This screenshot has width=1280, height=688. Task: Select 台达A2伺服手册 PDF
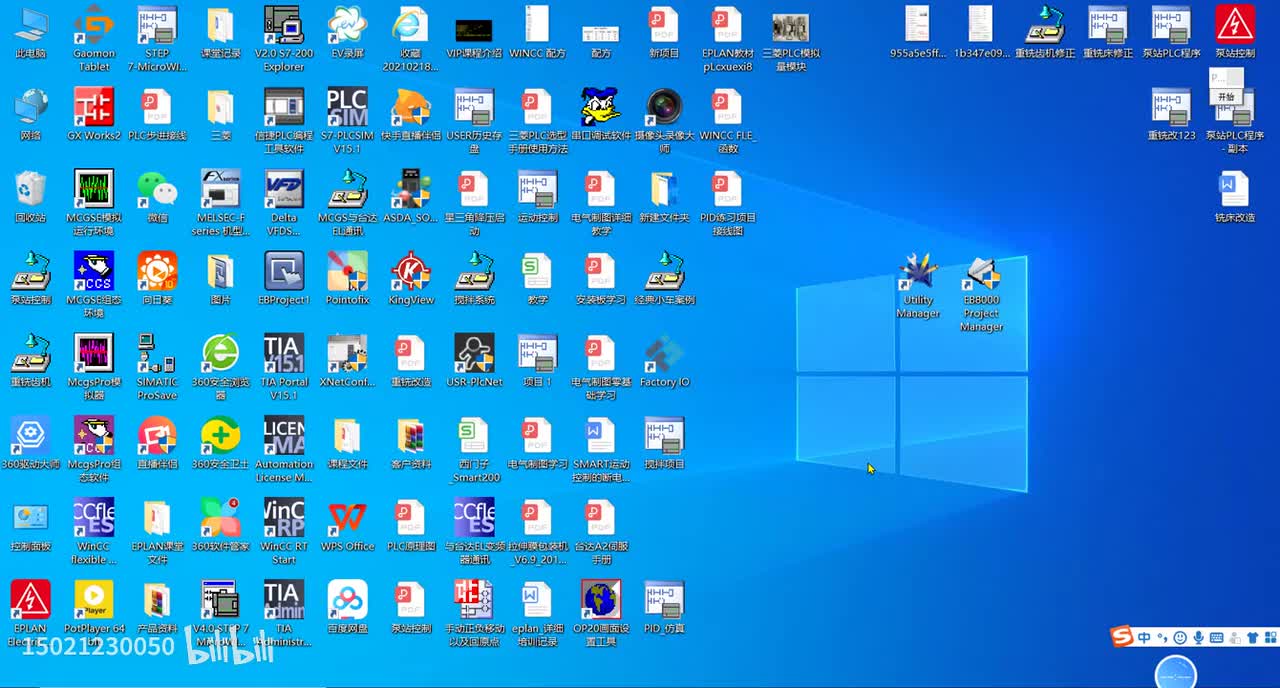(x=601, y=531)
